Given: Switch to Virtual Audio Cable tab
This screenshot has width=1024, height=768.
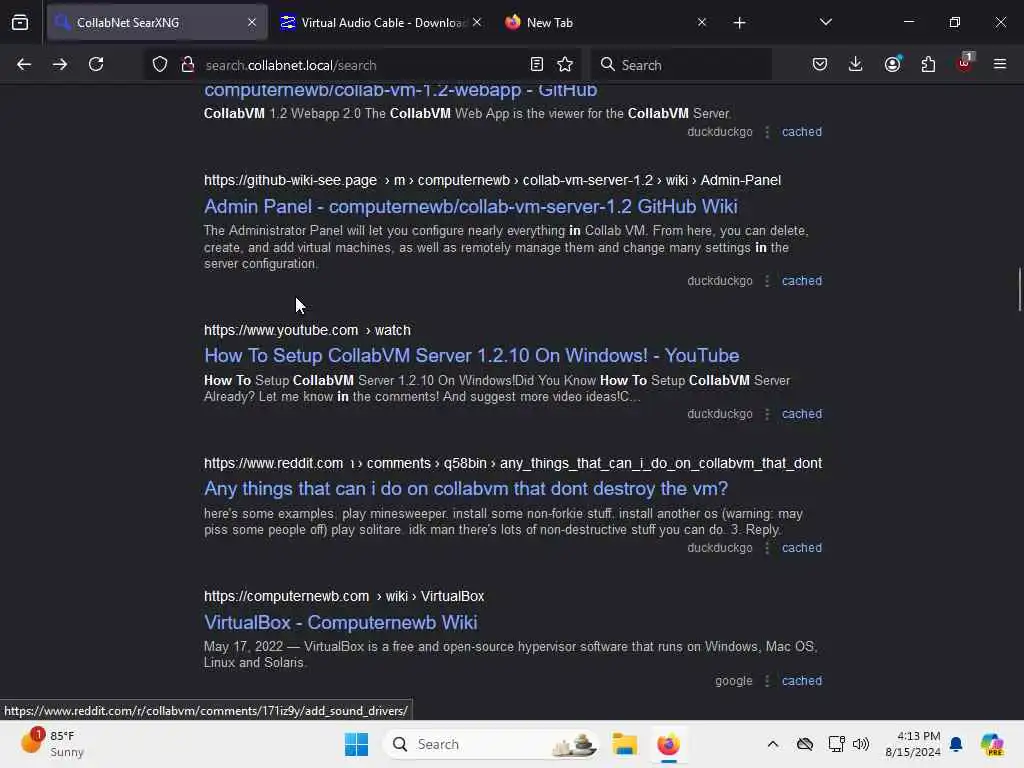Looking at the screenshot, I should [x=383, y=22].
